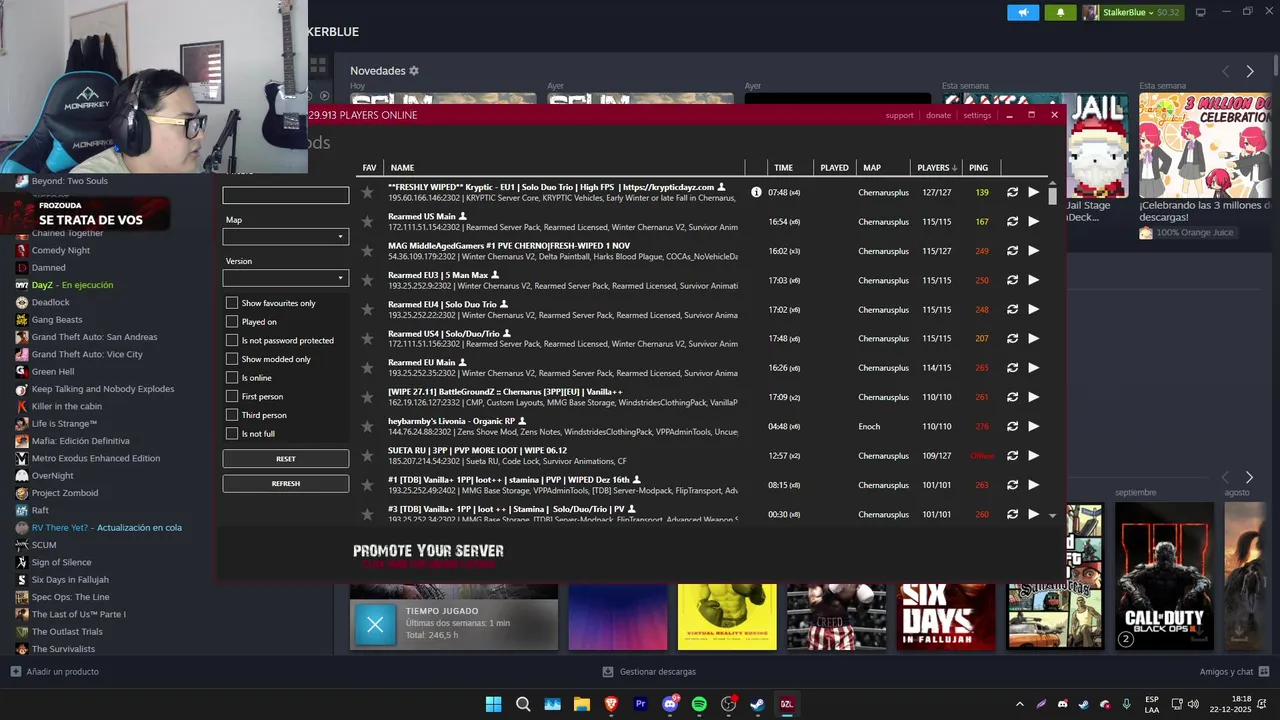Star the Rearmed EU3 5 Man Max server

tap(367, 280)
